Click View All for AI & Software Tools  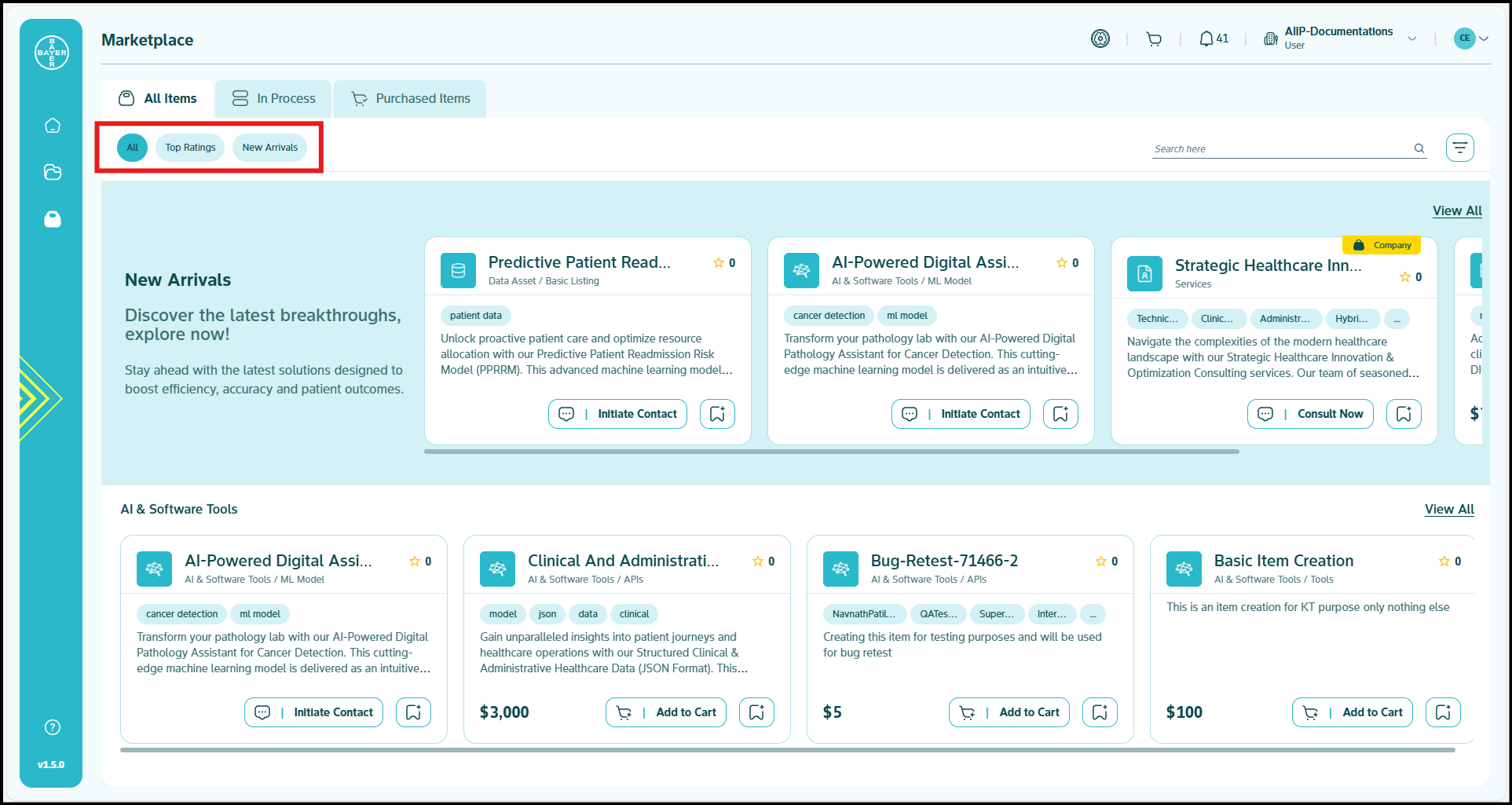1449,509
